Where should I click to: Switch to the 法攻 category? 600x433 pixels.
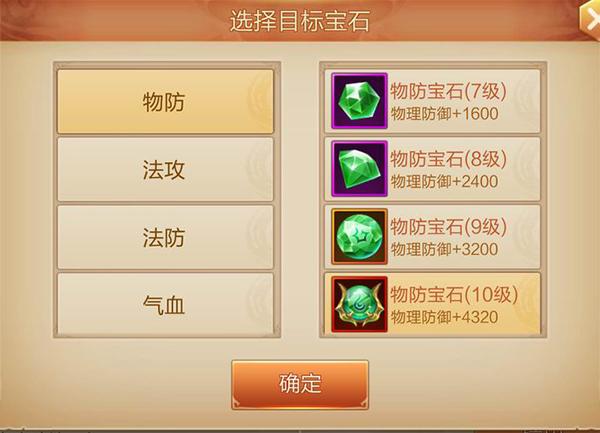165,169
